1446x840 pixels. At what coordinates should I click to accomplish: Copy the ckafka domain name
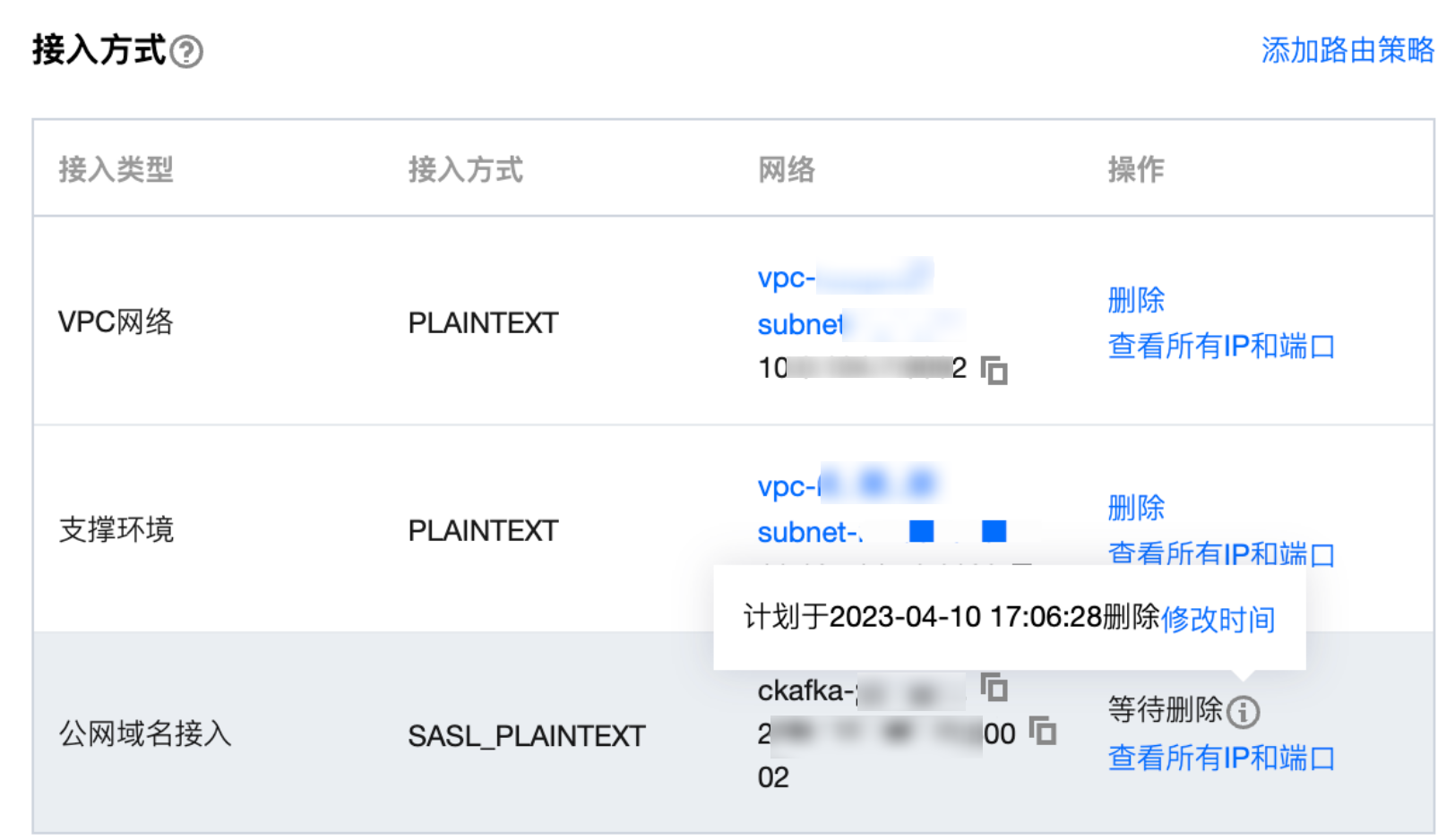click(994, 688)
